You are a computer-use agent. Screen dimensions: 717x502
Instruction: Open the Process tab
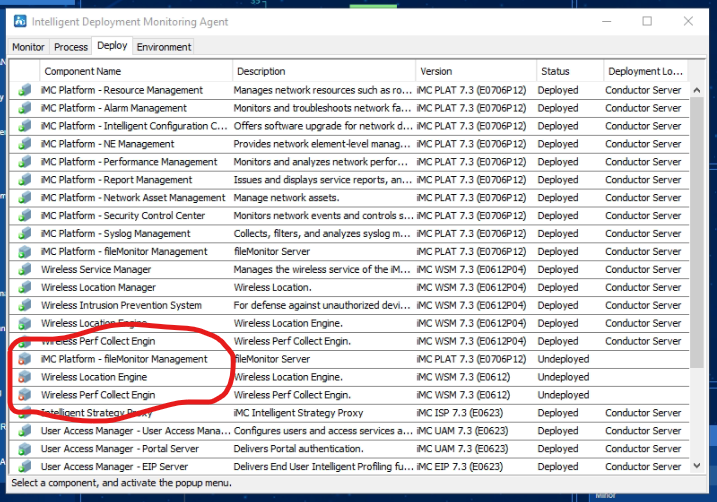(70, 47)
